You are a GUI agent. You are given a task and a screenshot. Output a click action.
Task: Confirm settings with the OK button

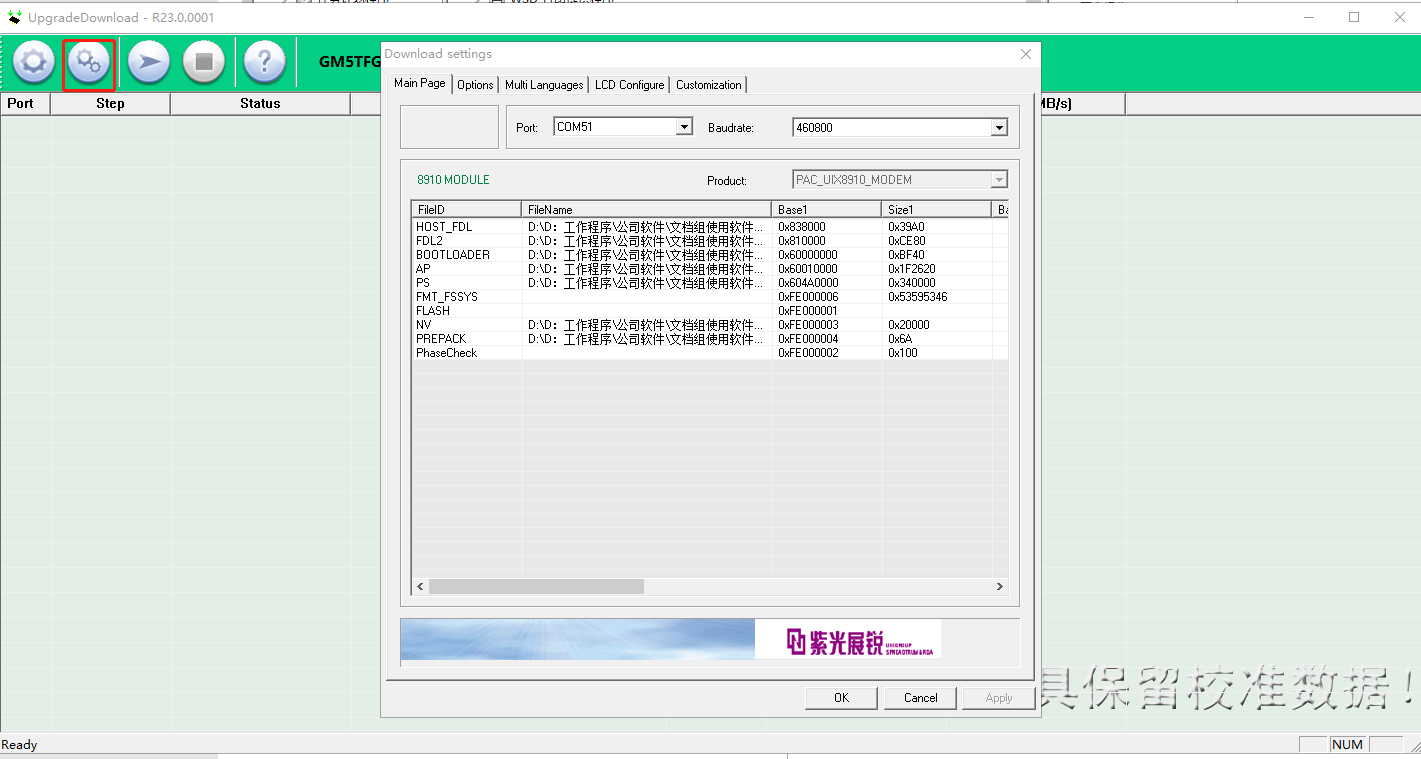coord(841,698)
